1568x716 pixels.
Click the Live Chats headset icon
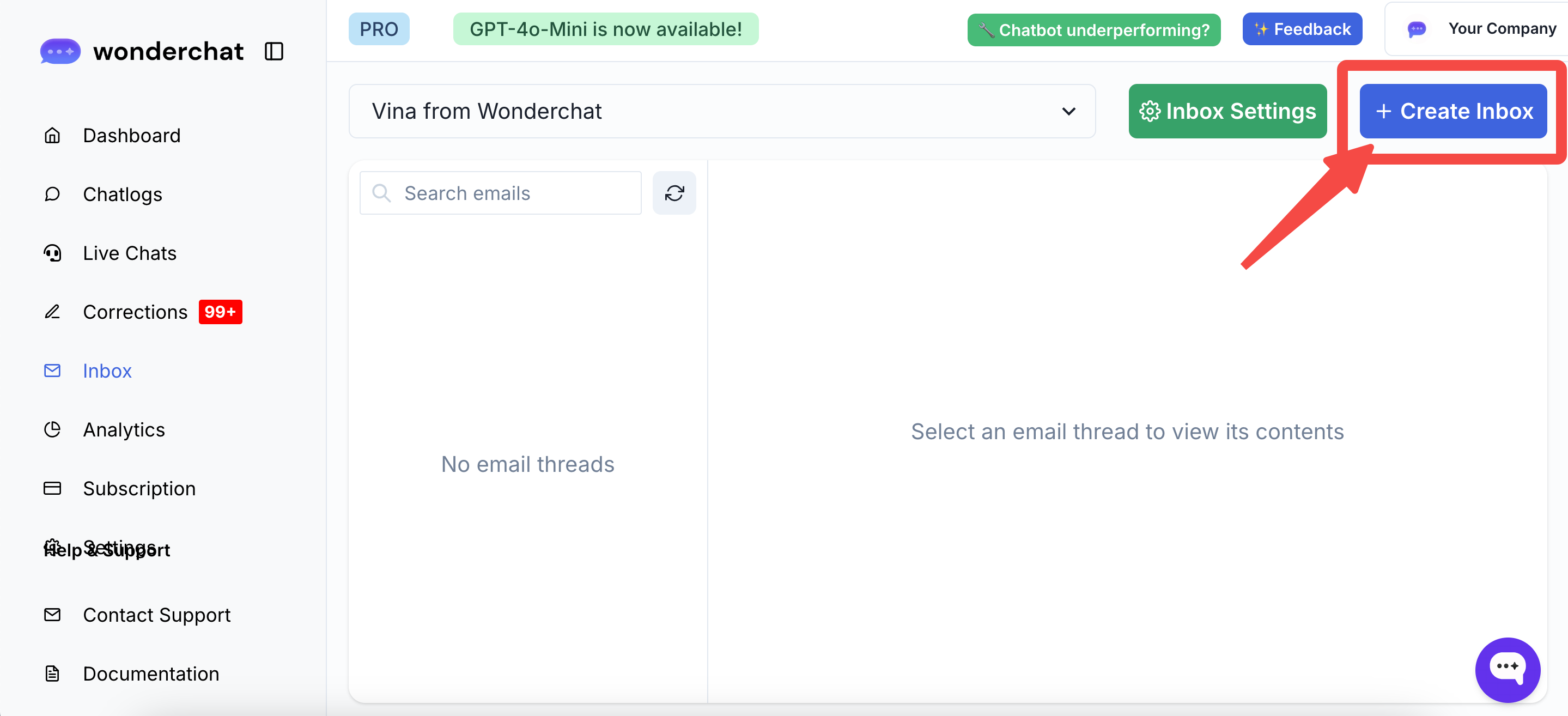52,253
